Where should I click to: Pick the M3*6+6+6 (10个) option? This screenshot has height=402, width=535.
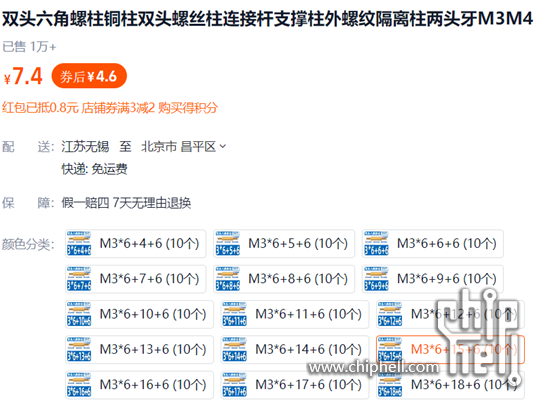click(433, 244)
